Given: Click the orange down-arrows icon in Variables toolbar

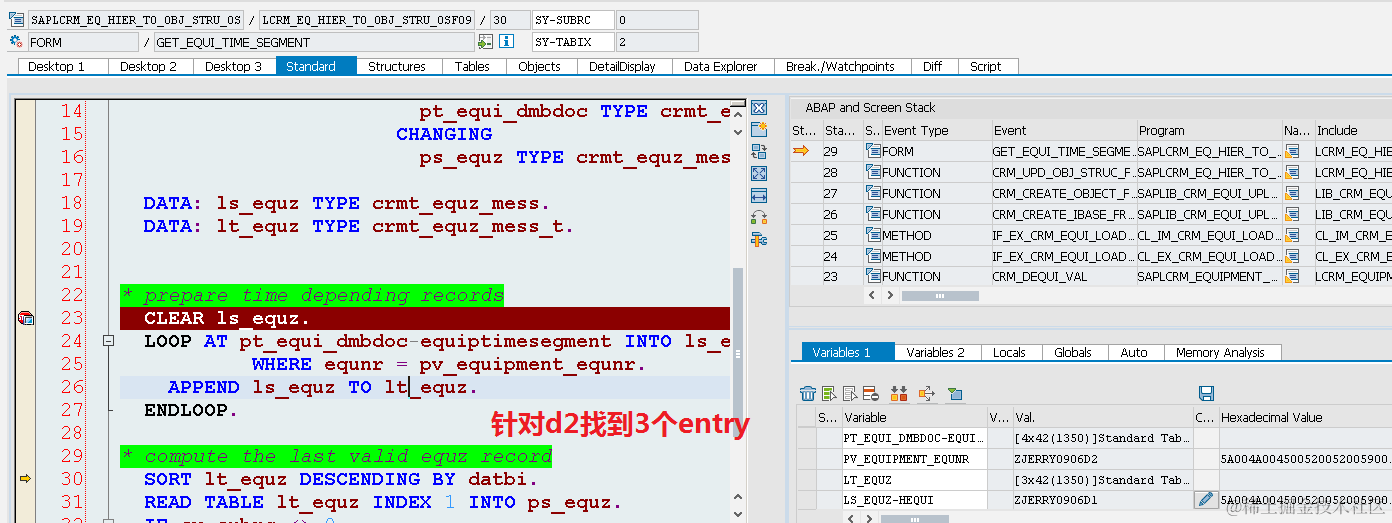Looking at the screenshot, I should pos(898,394).
